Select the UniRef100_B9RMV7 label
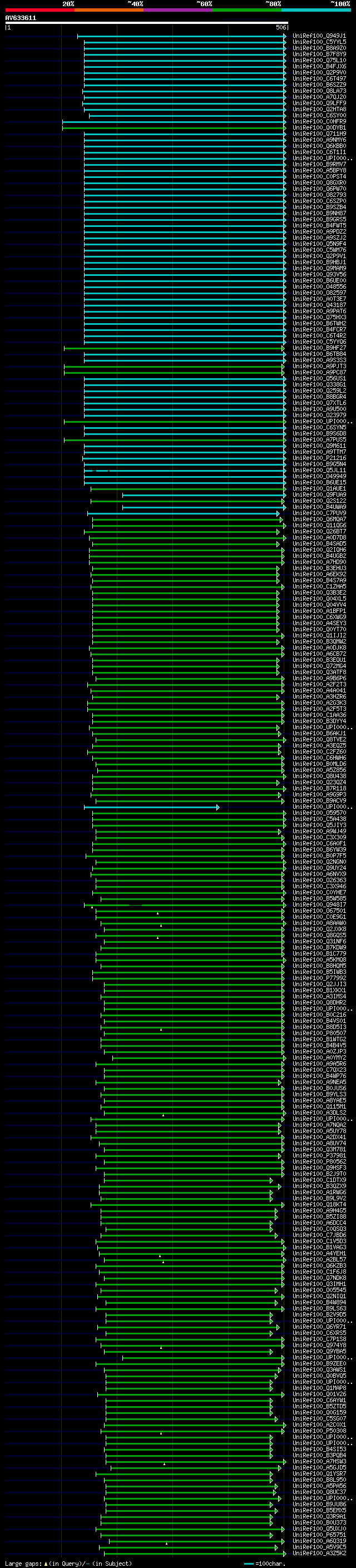The height and width of the screenshot is (1568, 356). pyautogui.click(x=319, y=164)
